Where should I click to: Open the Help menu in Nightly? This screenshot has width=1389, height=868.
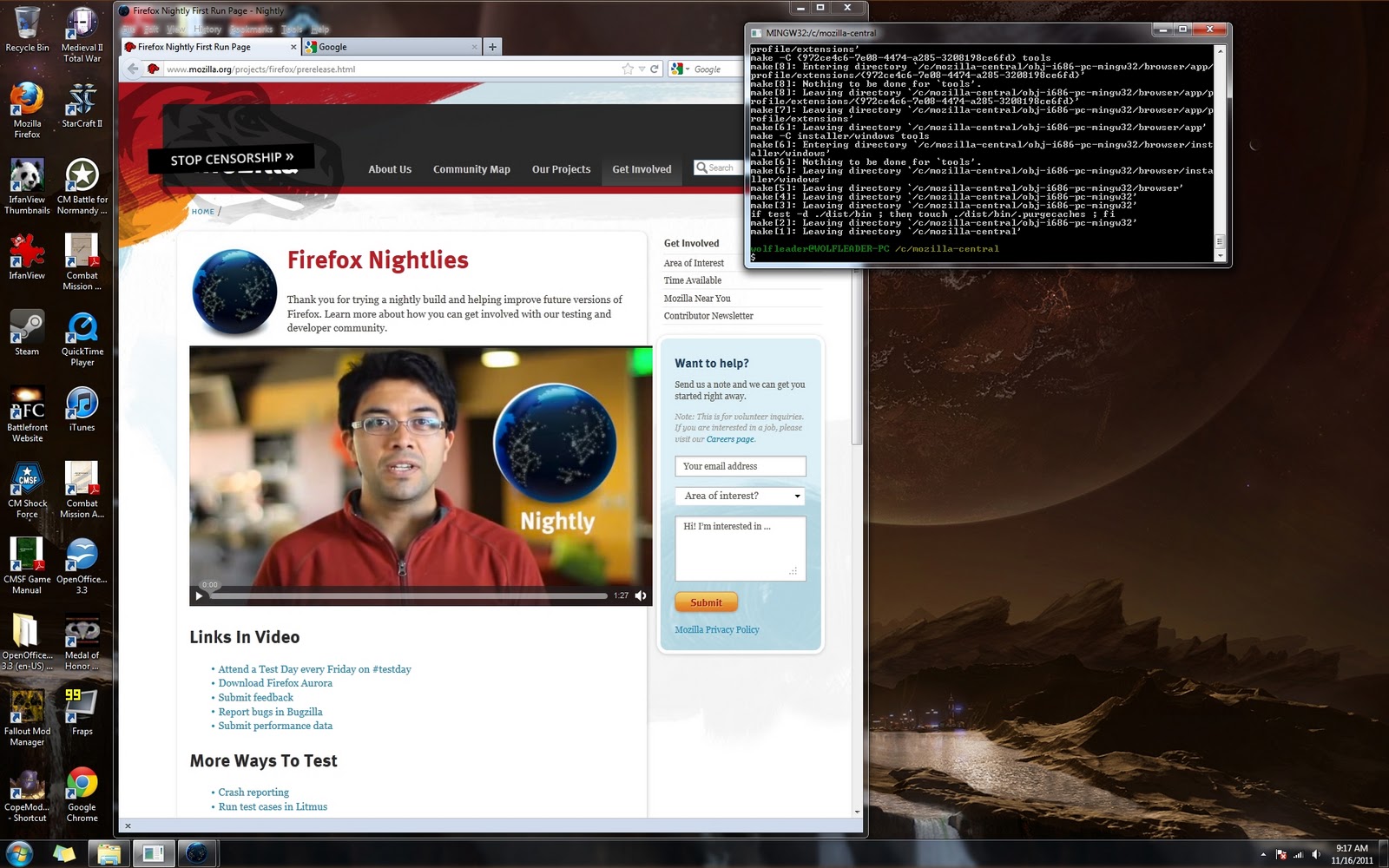tap(319, 29)
